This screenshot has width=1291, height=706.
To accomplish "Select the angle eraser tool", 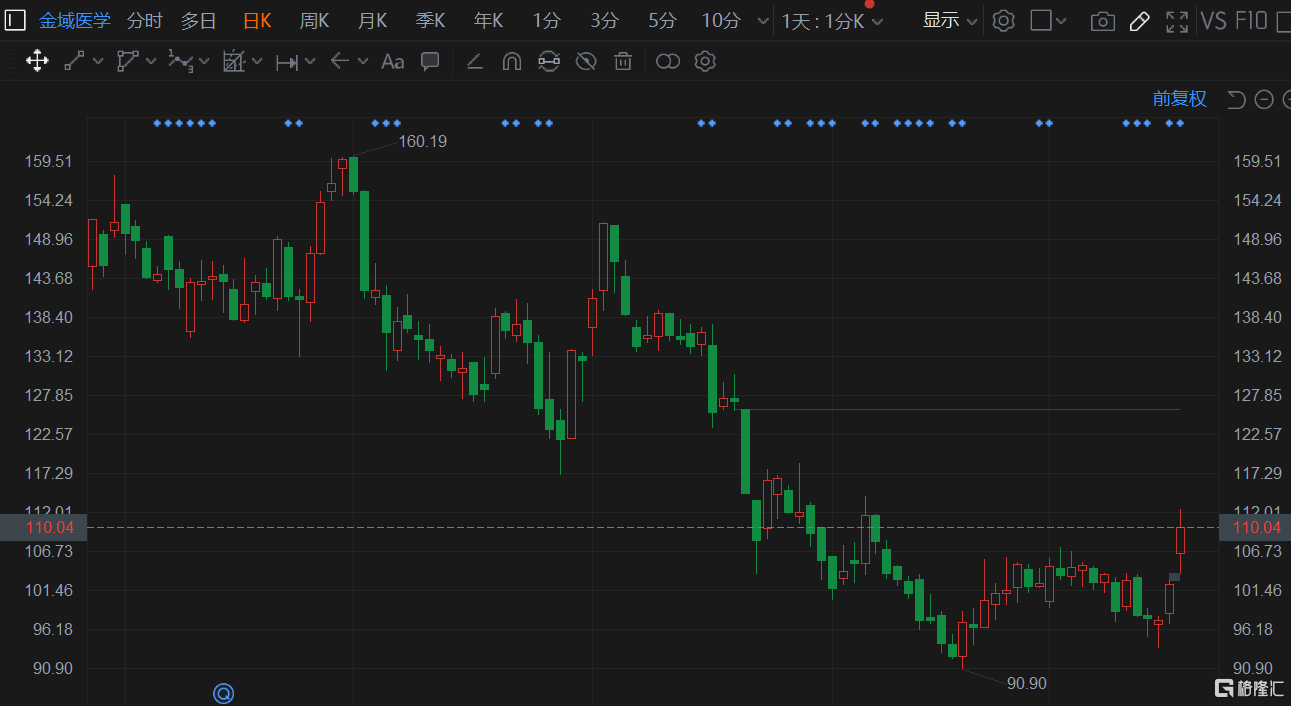I will (475, 61).
